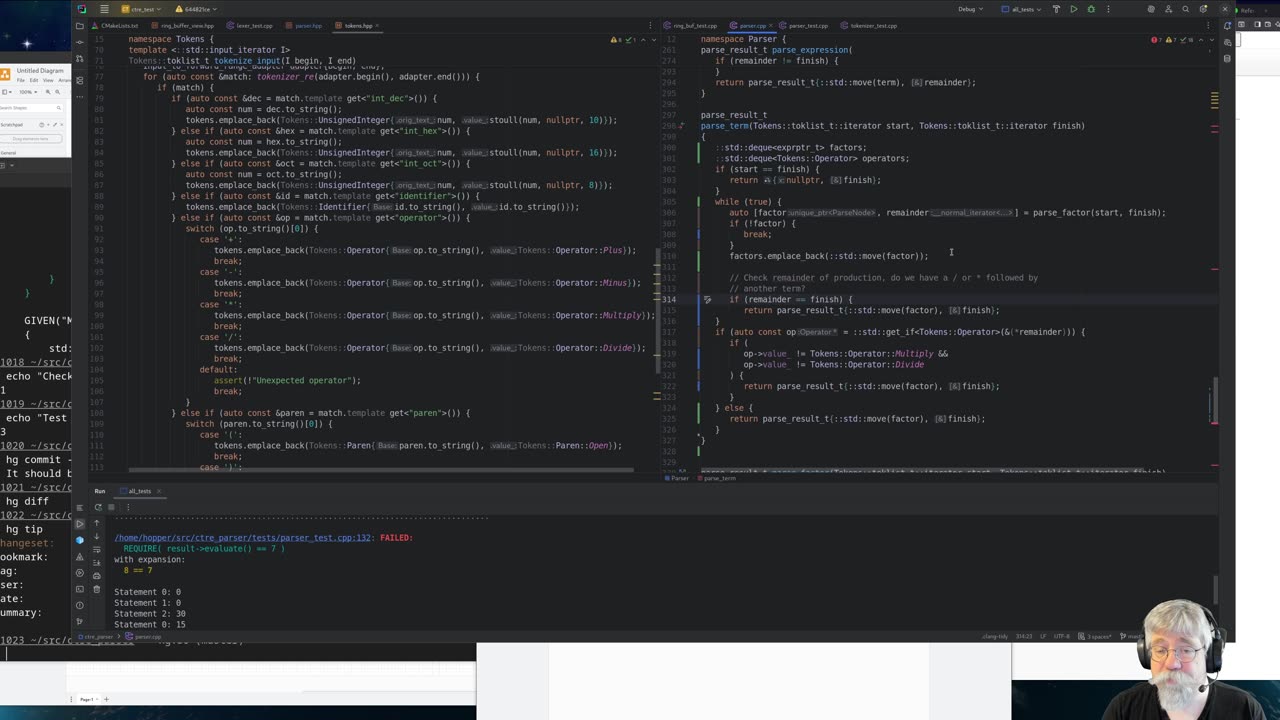Viewport: 1280px width, 720px height.
Task: Switch to lexer_test.cpp tab
Action: click(250, 25)
